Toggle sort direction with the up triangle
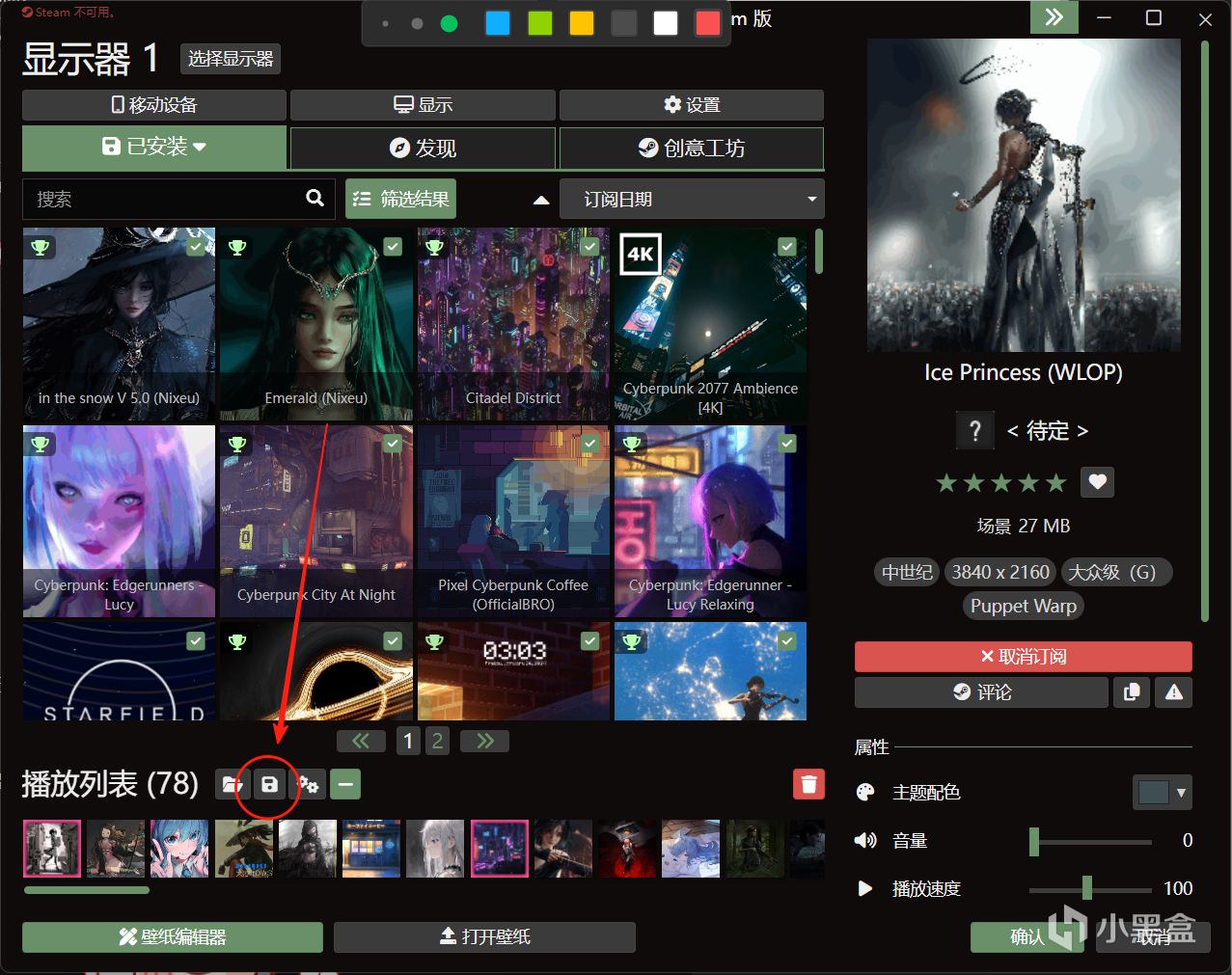1232x975 pixels. (541, 200)
